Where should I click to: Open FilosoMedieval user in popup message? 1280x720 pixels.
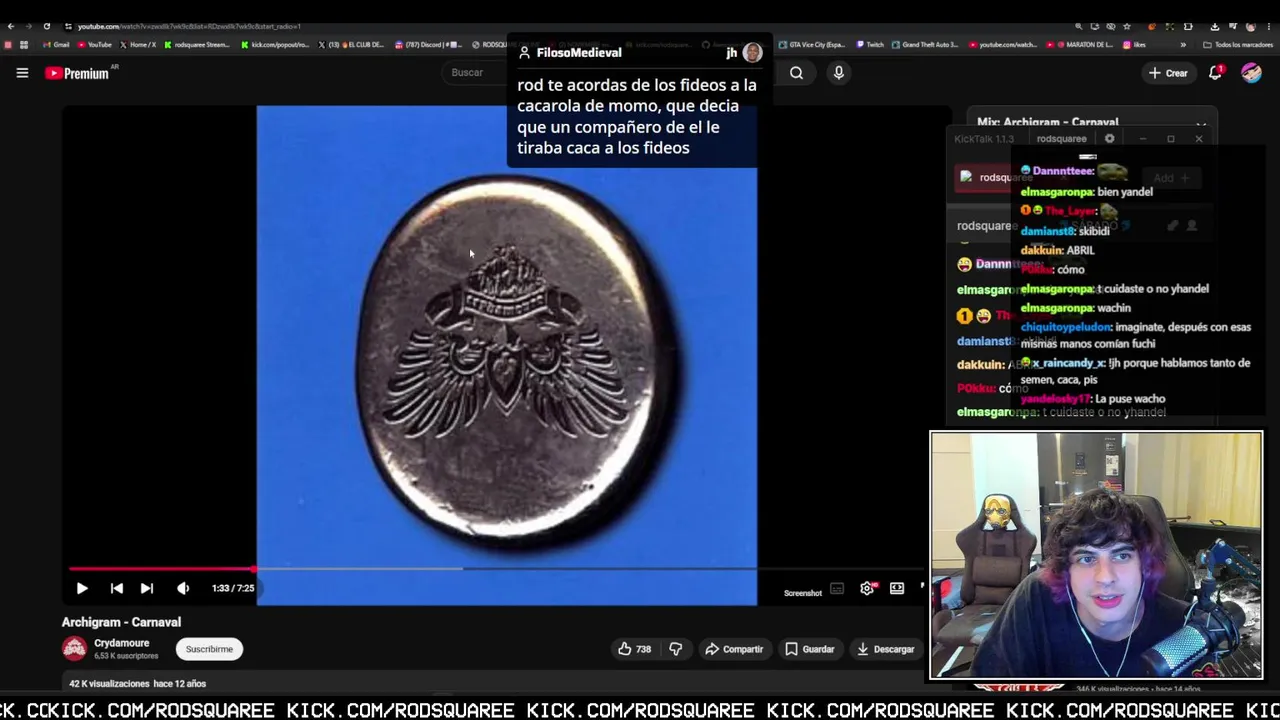pos(578,53)
